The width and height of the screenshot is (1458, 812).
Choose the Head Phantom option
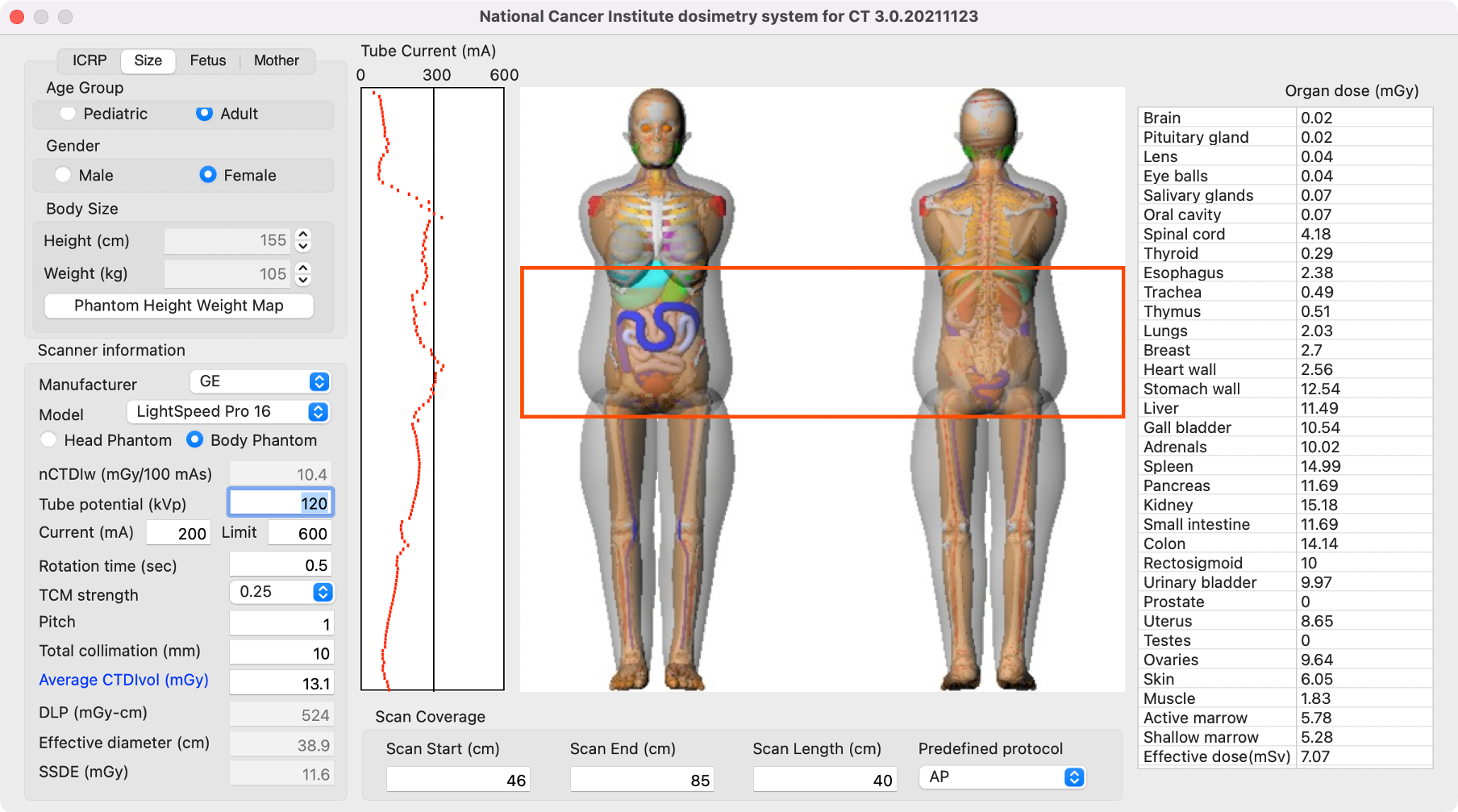pyautogui.click(x=49, y=440)
